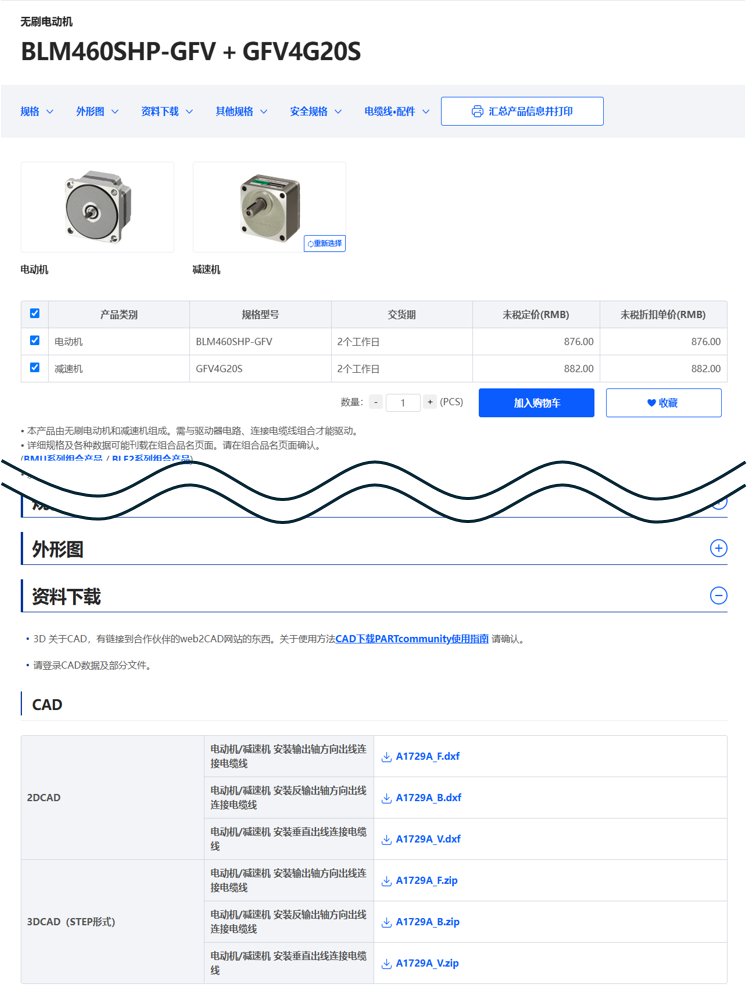
Task: Click the printer icon on 汇总产品信息并打印
Action: pyautogui.click(x=477, y=111)
